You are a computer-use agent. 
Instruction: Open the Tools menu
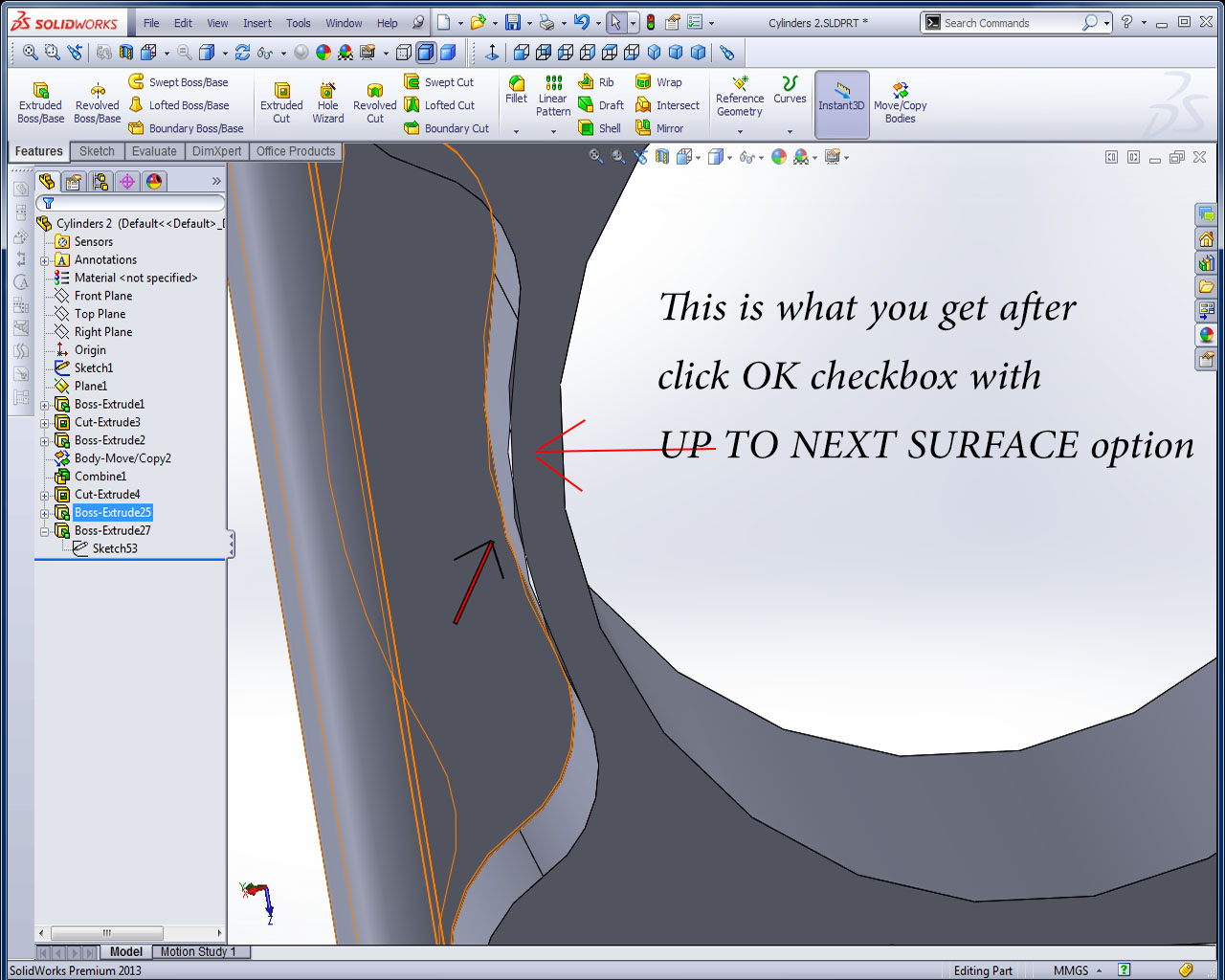299,23
